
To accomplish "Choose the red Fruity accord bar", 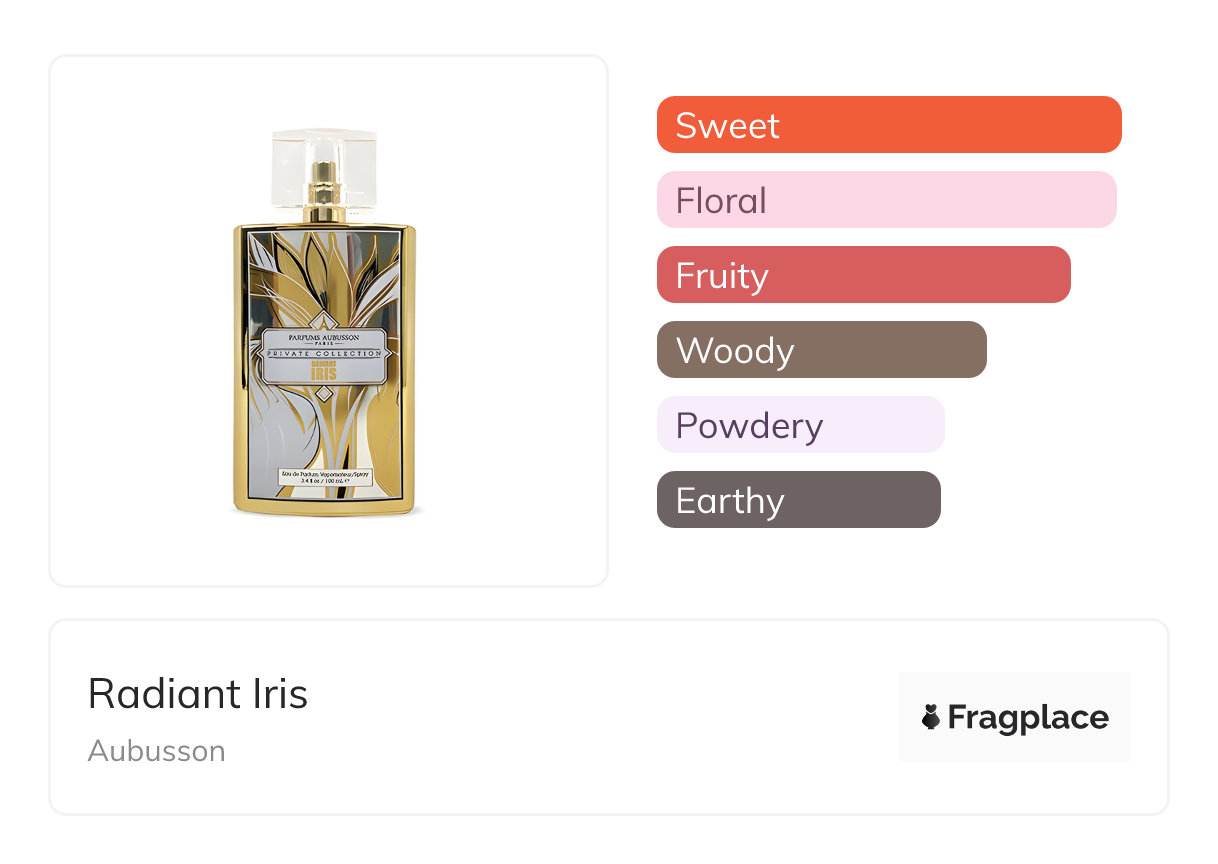I will [863, 275].
